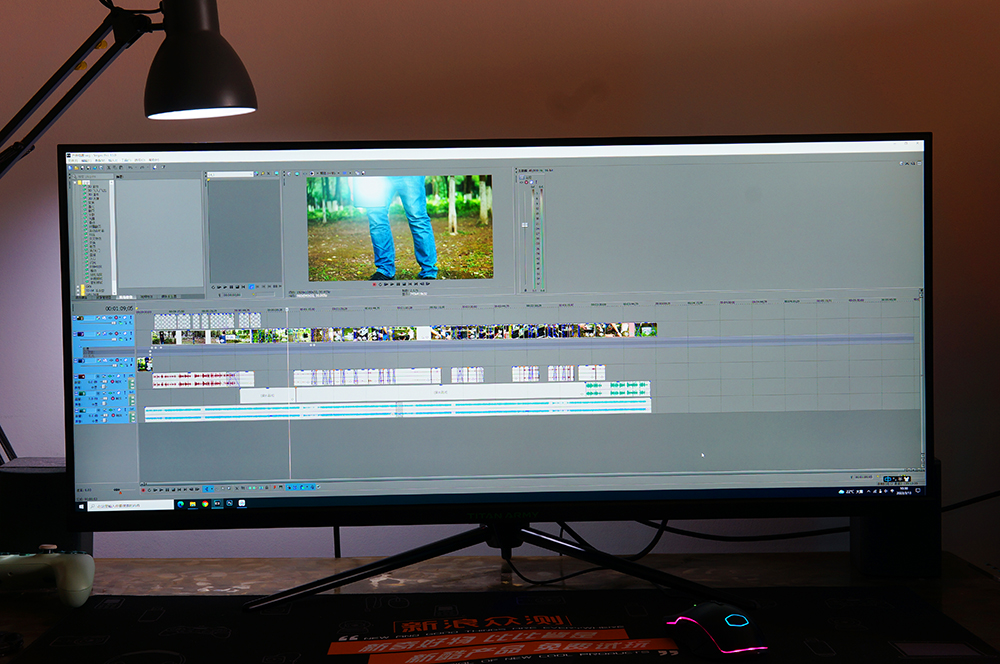Open the More menu on top video track
This screenshot has width=1000, height=664.
(x=131, y=318)
